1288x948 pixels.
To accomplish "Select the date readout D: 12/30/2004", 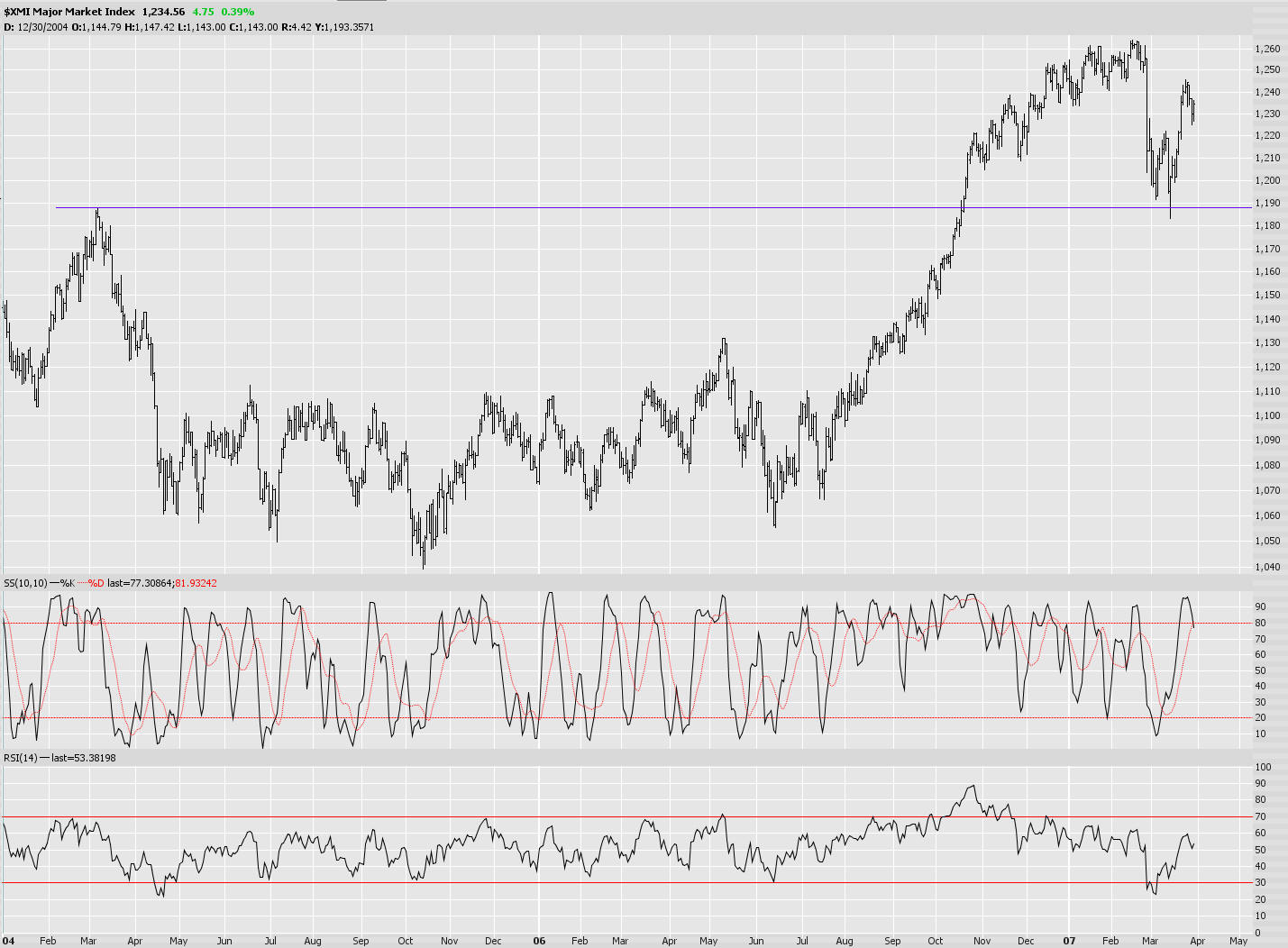I will click(x=37, y=27).
